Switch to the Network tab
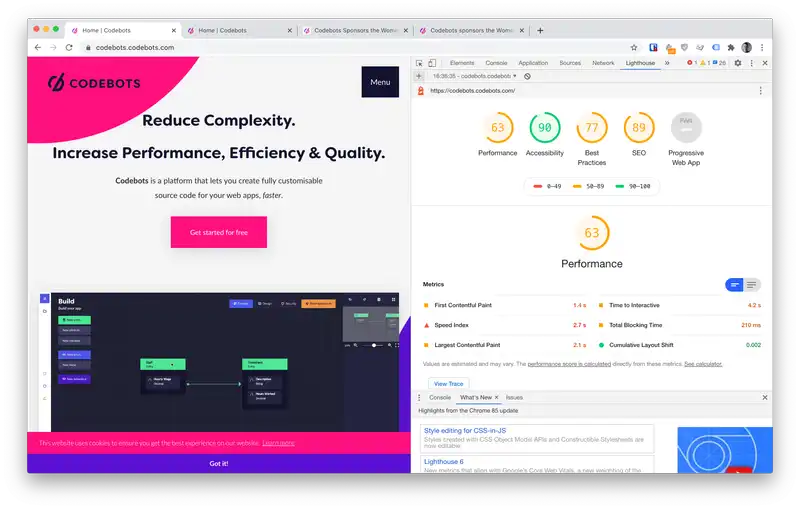The height and width of the screenshot is (509, 800). pos(603,63)
